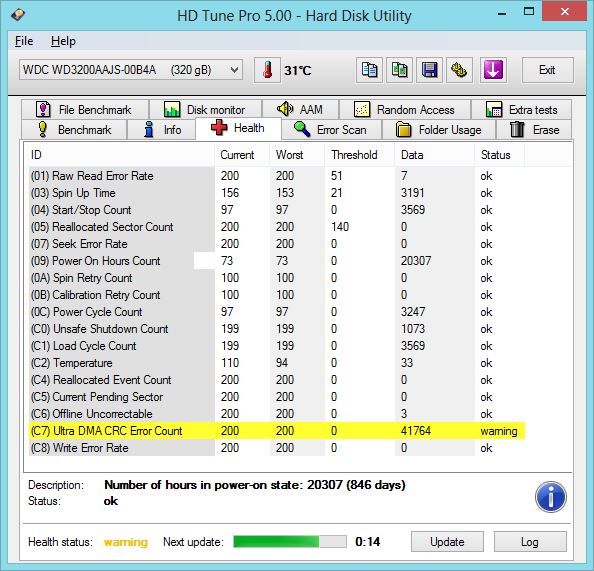594x571 pixels.
Task: Select the (C2) Temperature row
Action: click(277, 363)
